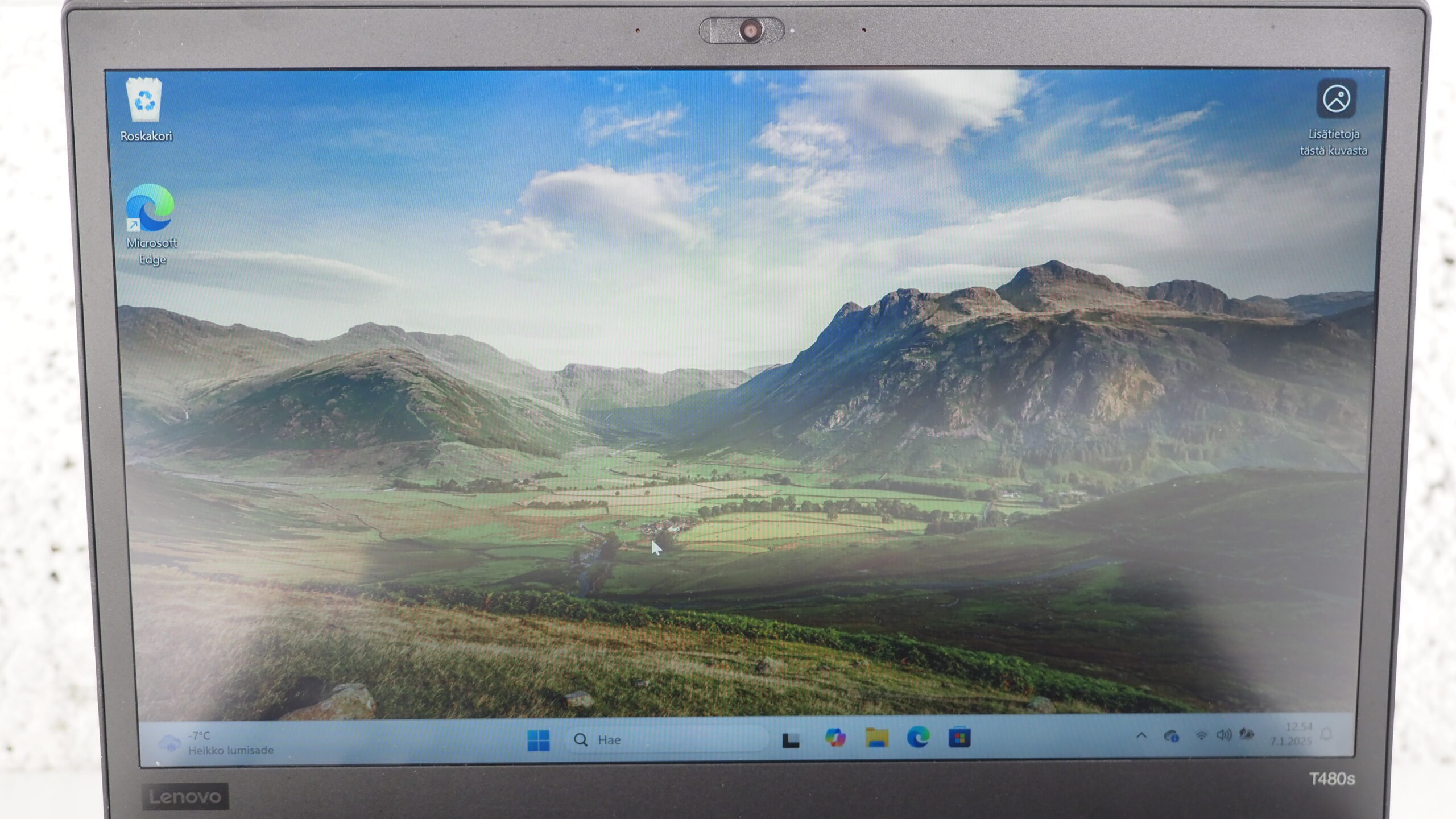Open the notification bell icon

(x=1326, y=734)
